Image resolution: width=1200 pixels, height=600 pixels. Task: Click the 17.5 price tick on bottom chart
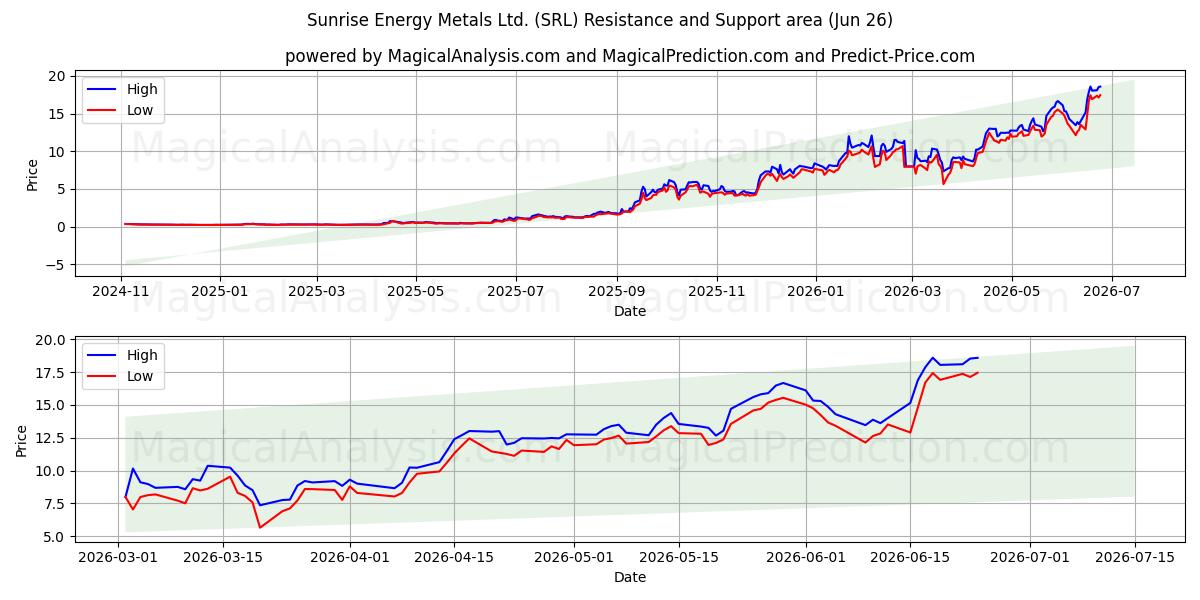(x=51, y=373)
